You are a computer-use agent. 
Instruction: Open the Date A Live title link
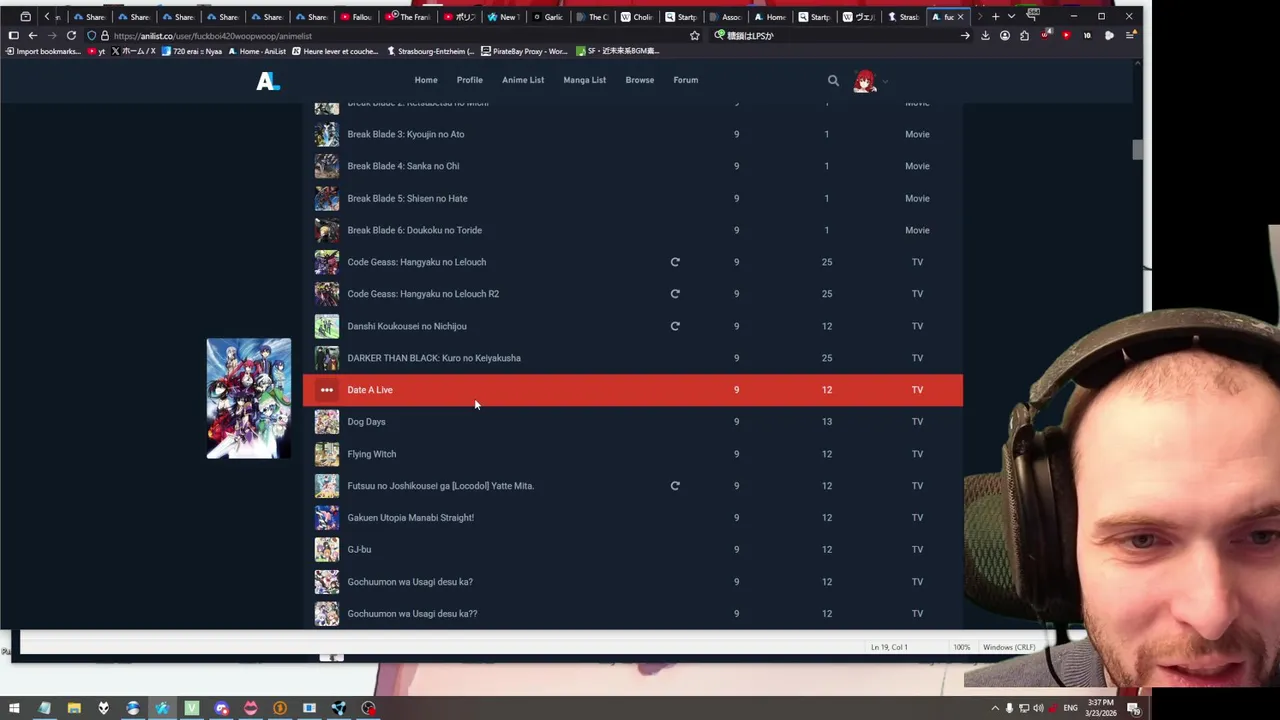pos(370,390)
